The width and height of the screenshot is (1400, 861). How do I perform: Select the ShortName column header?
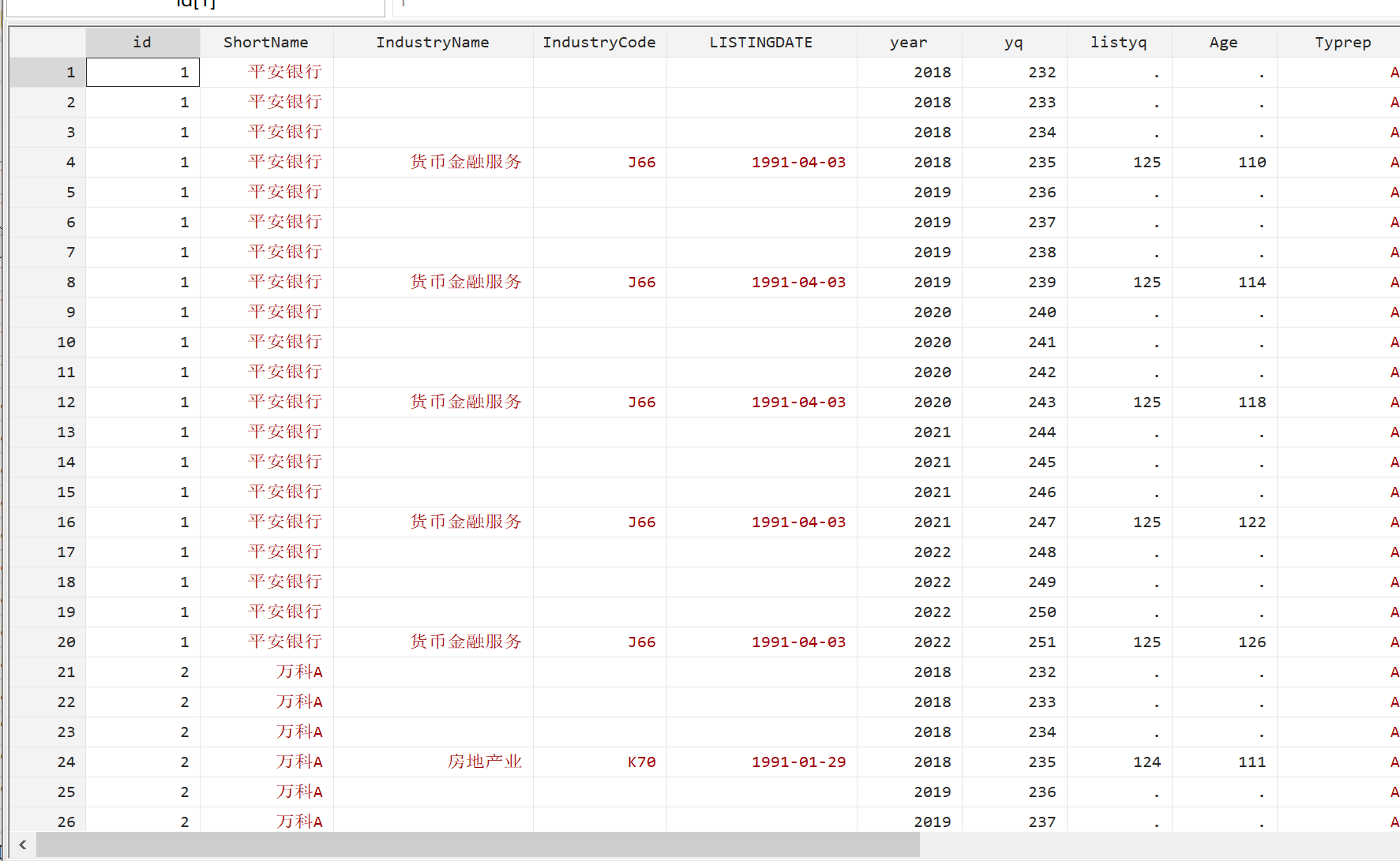coord(266,43)
